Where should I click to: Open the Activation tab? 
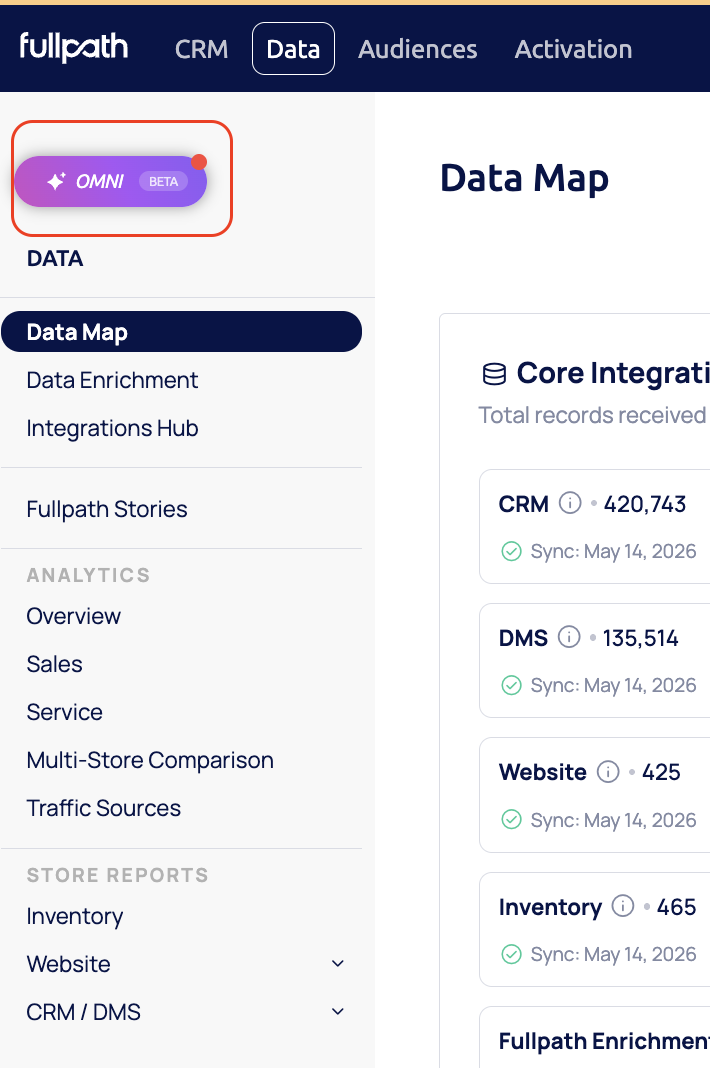click(573, 49)
